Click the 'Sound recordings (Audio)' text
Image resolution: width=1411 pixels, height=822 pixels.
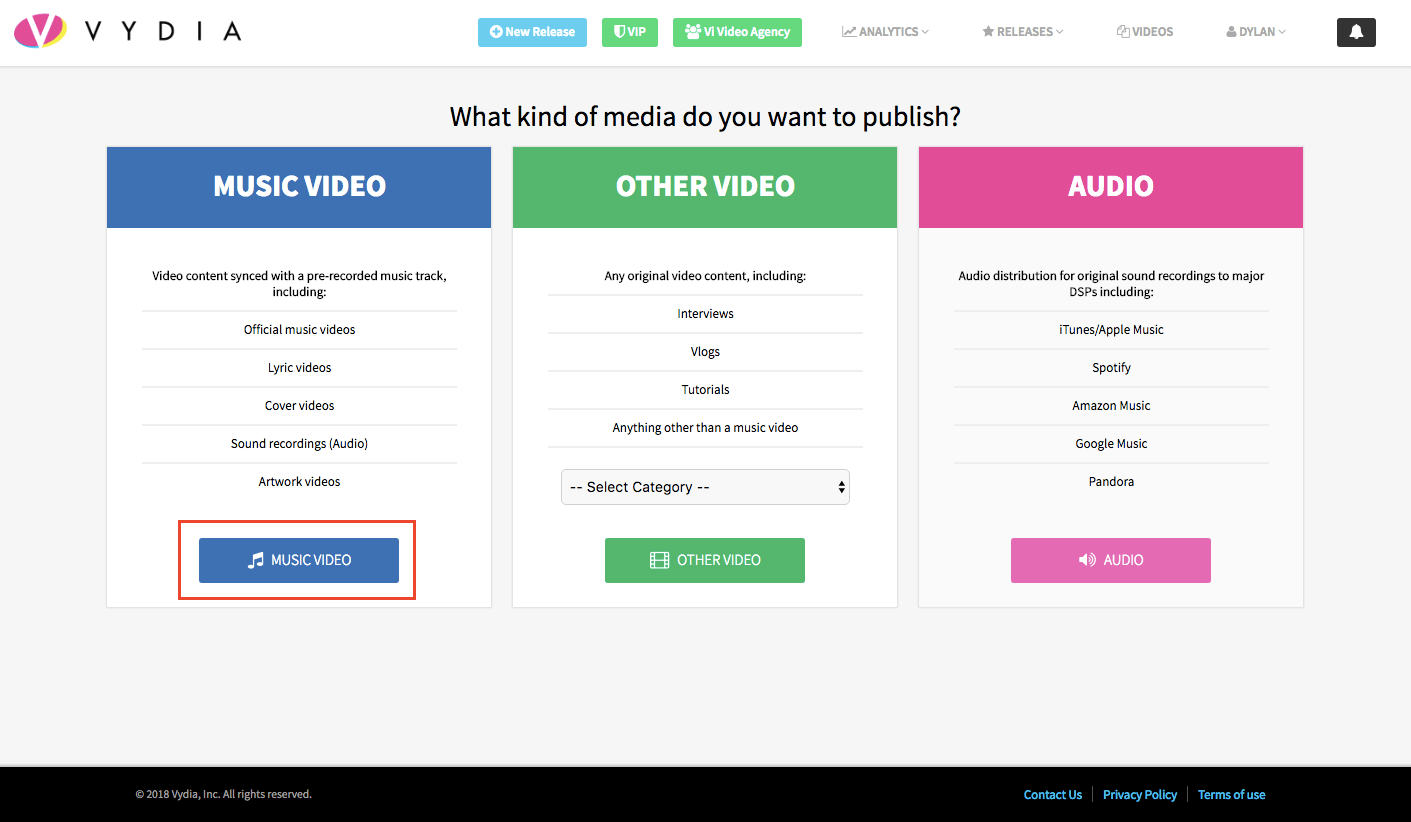click(299, 444)
